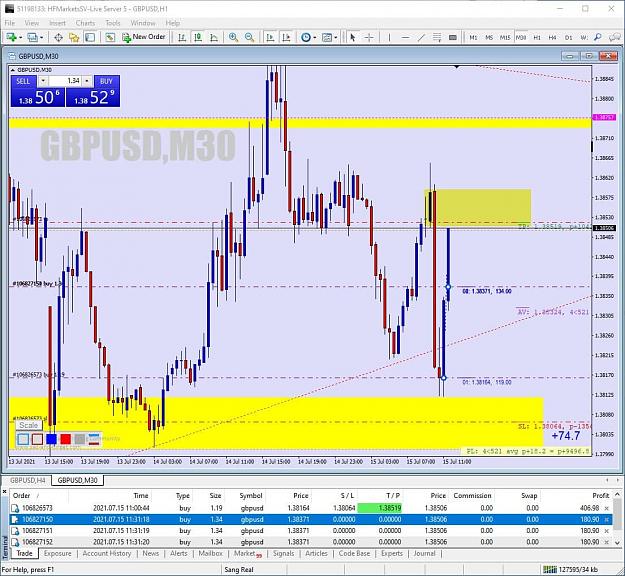
Task: Close order 106826573 with the x
Action: [x=607, y=508]
